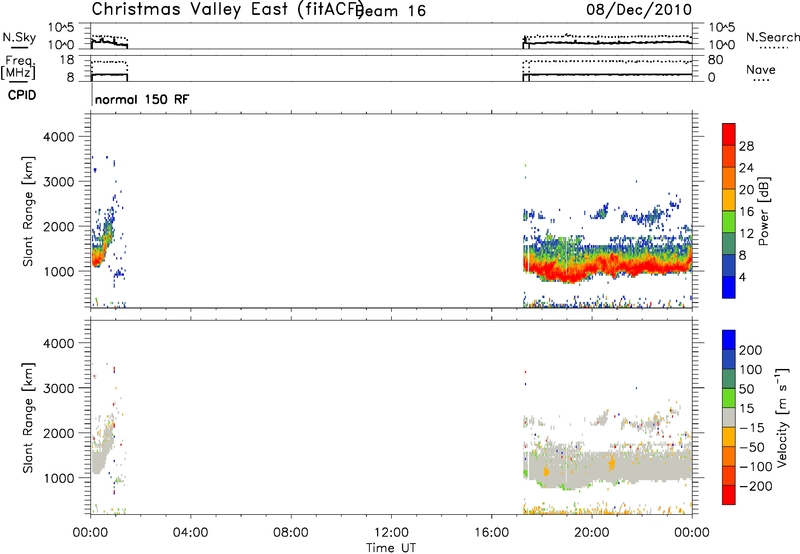Image resolution: width=800 pixels, height=554 pixels.
Task: Click the bright blue bottom segment of the Power color bar
Action: (729, 288)
